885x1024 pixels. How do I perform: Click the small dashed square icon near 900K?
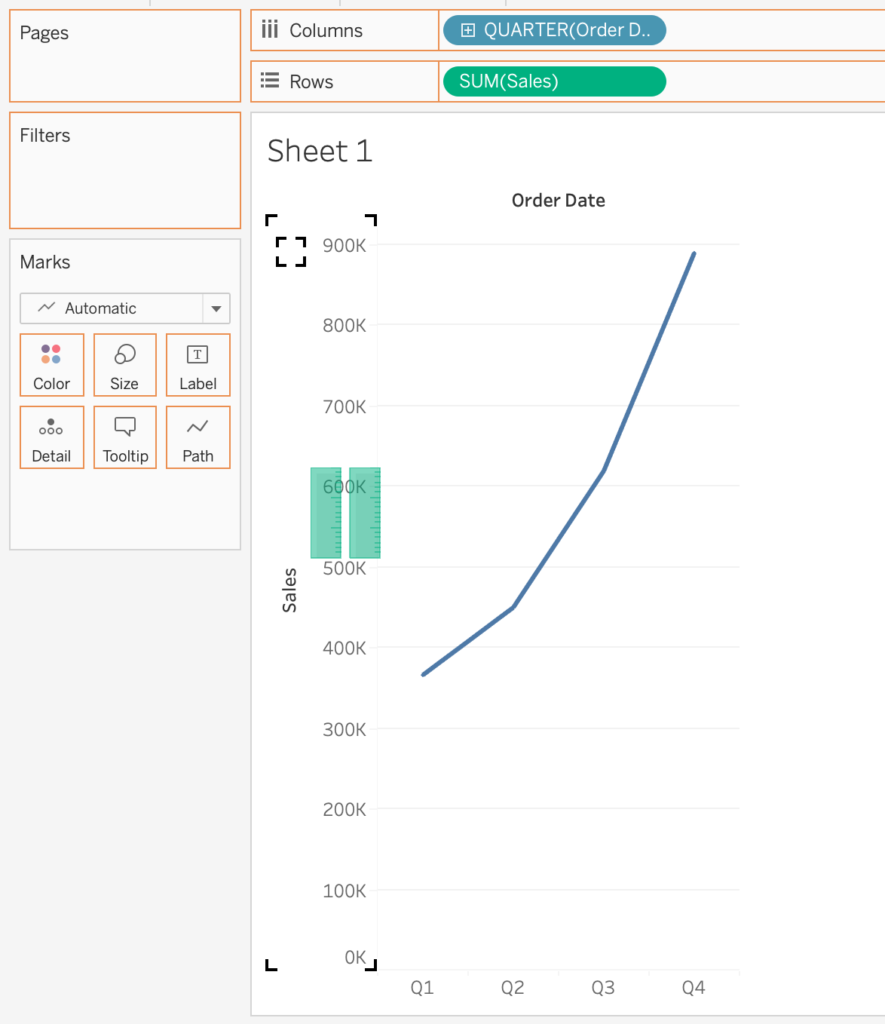pyautogui.click(x=291, y=251)
